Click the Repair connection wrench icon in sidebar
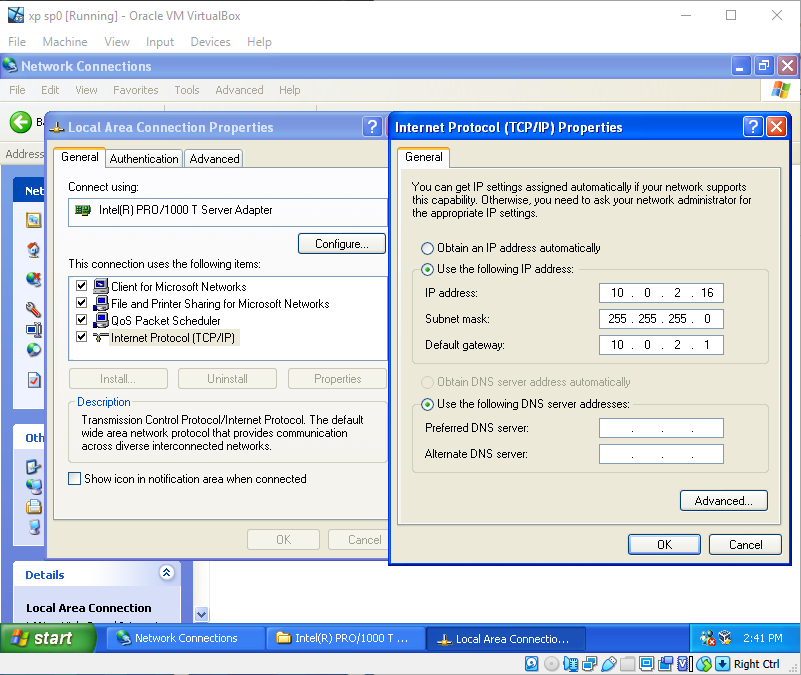The height and width of the screenshot is (675, 801). click(x=34, y=309)
